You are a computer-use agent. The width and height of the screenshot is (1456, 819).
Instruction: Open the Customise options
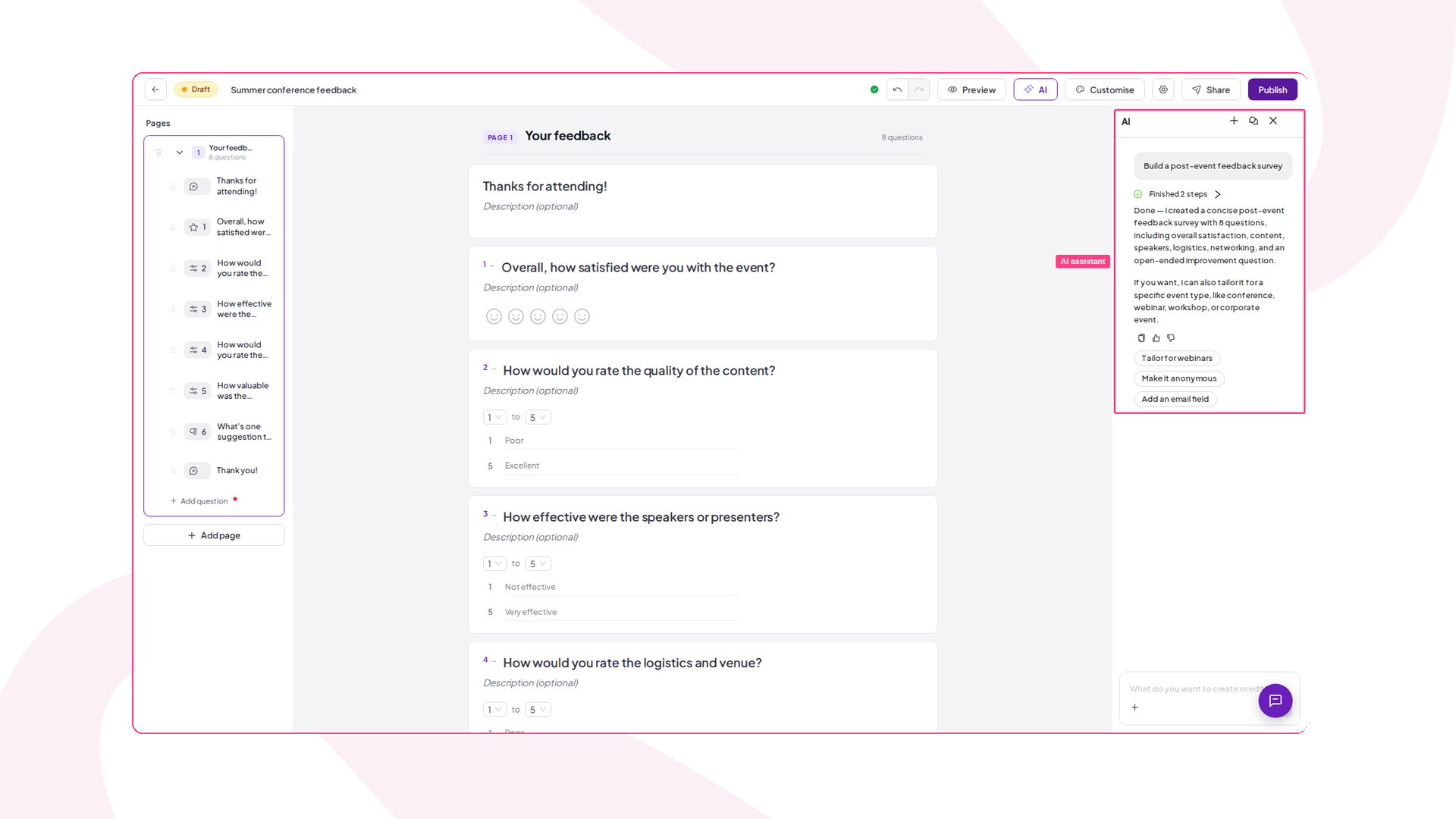tap(1104, 89)
